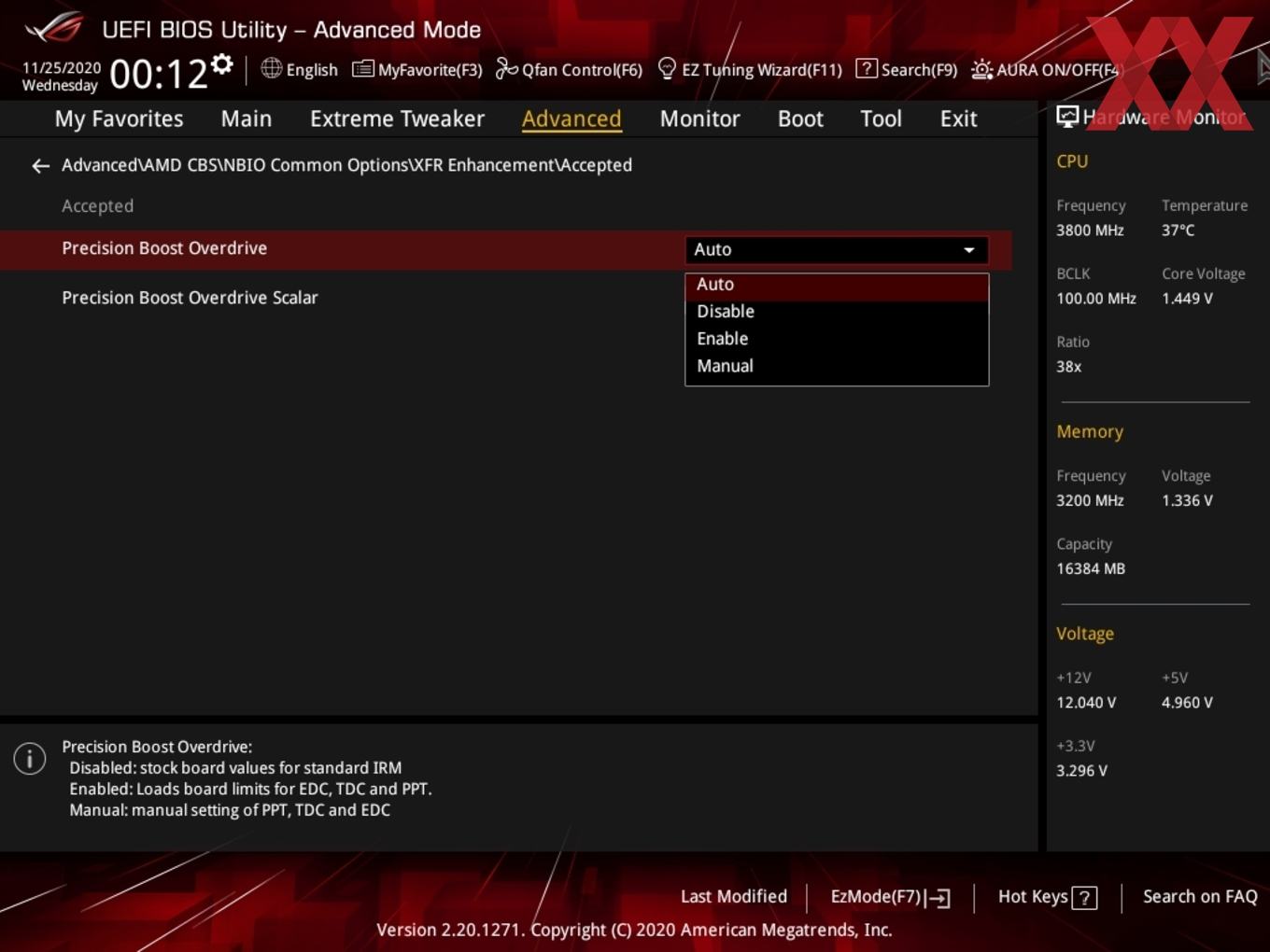Click the info icon in the help panel

pos(30,759)
